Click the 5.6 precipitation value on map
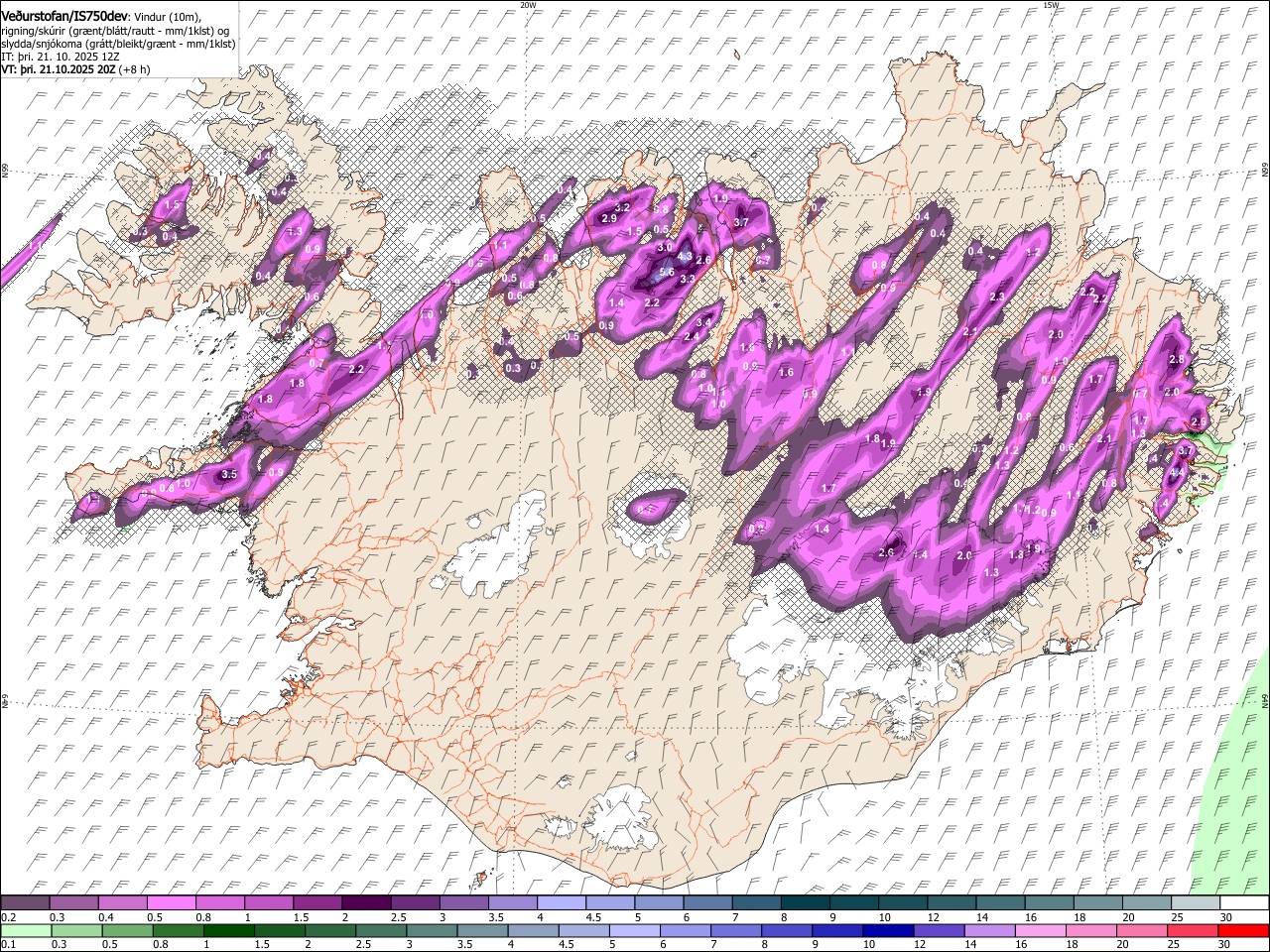This screenshot has height=952, width=1270. pos(667,272)
